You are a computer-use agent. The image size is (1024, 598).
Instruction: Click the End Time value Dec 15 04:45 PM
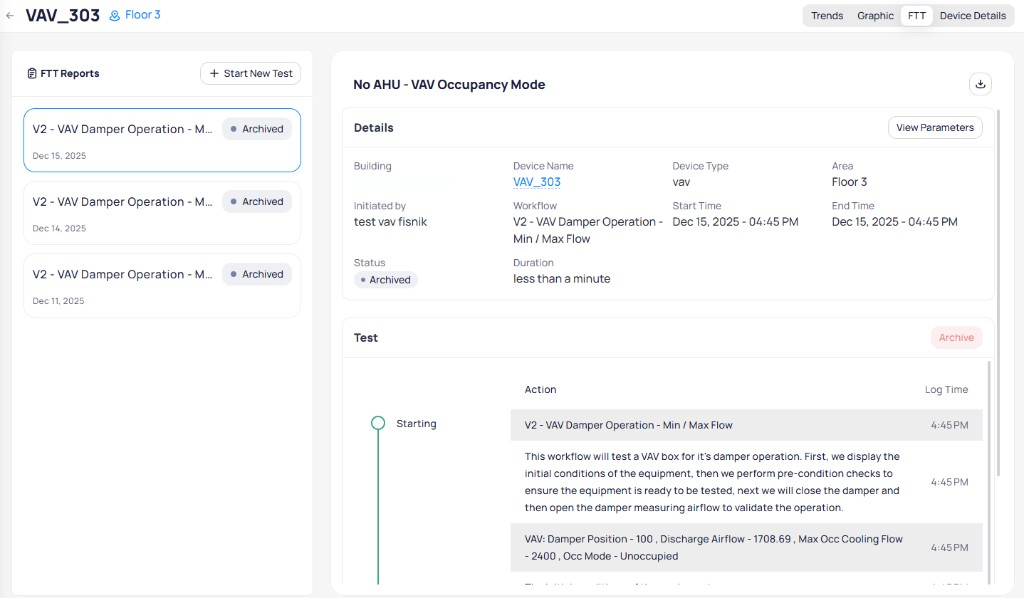coord(894,222)
